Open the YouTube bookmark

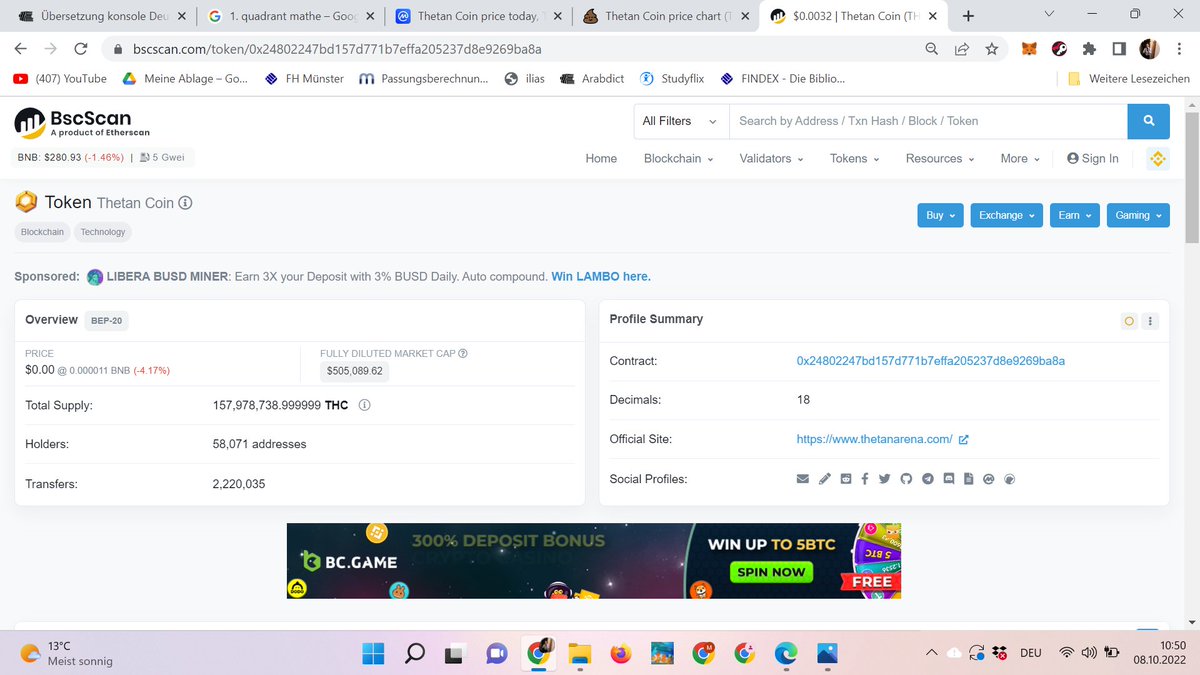pyautogui.click(x=60, y=79)
